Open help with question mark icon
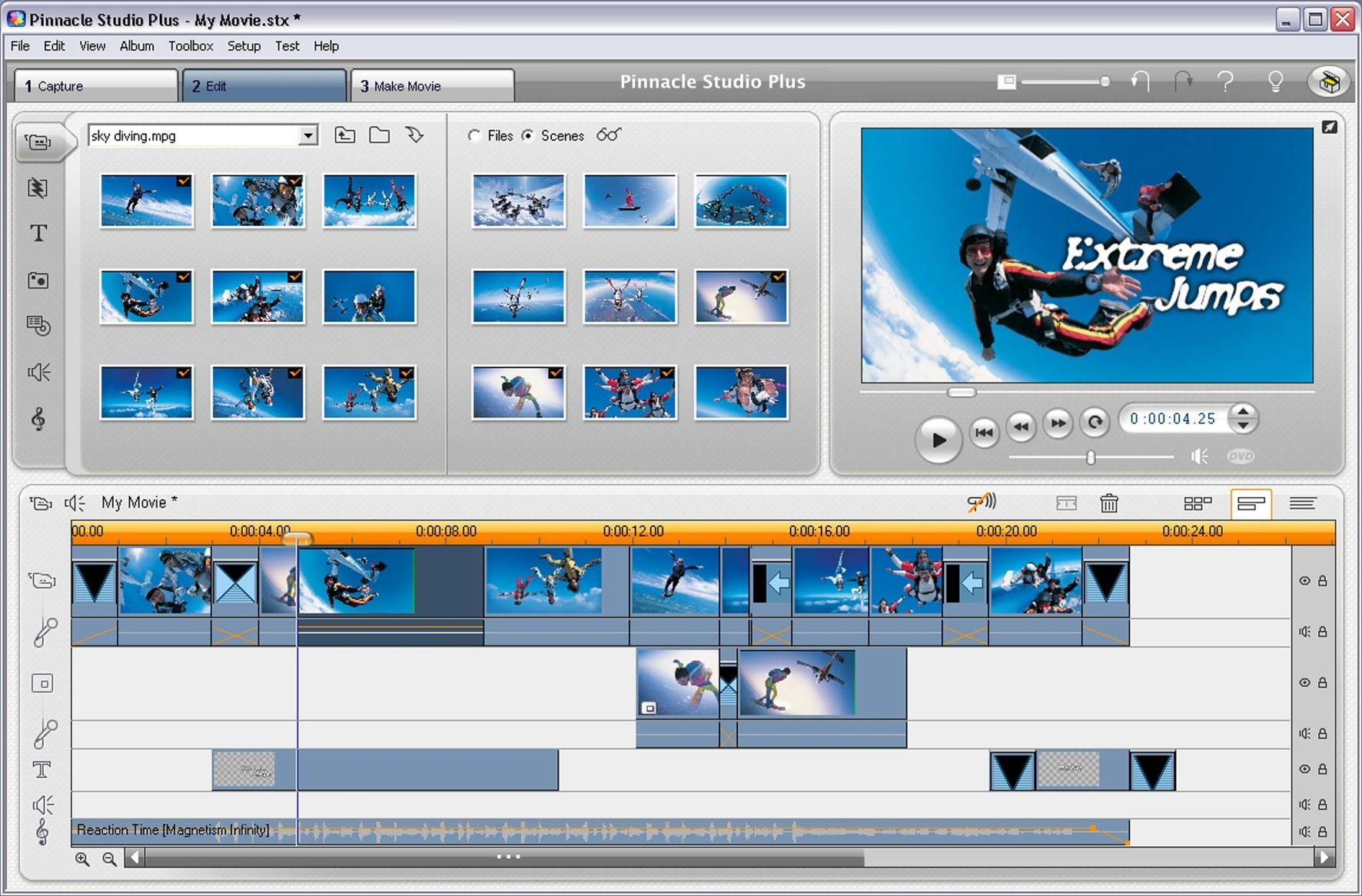Screen dimensions: 1362x896 point(1226,81)
